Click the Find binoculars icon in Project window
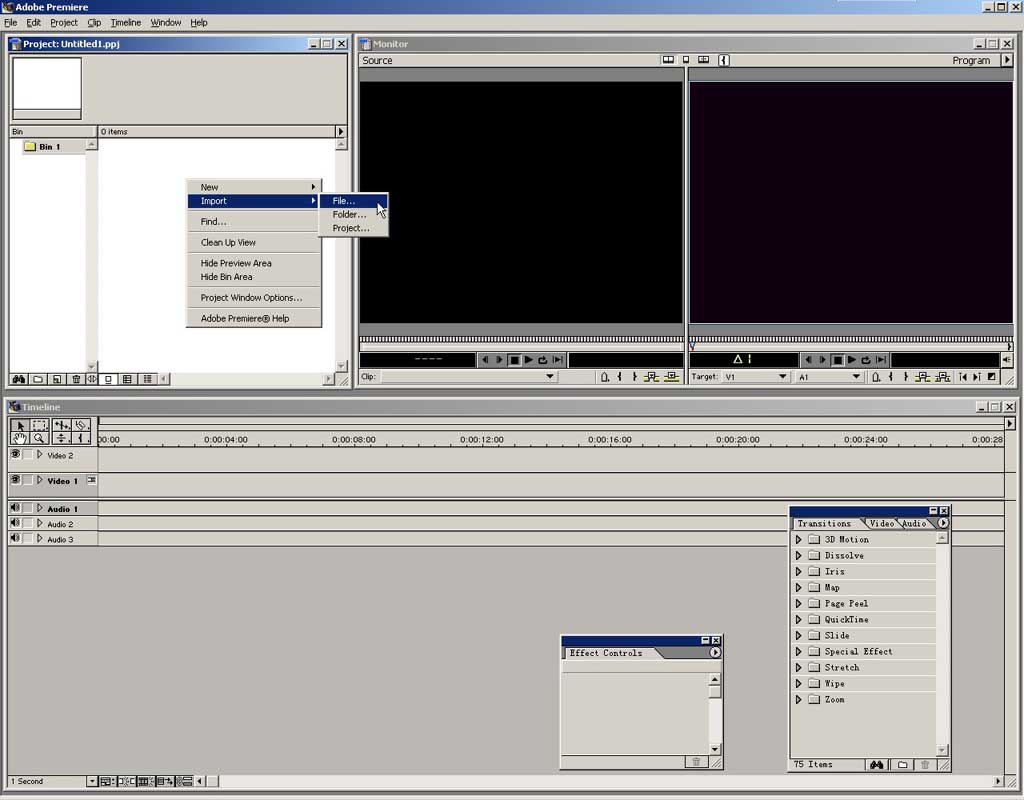The image size is (1024, 800). pos(18,379)
